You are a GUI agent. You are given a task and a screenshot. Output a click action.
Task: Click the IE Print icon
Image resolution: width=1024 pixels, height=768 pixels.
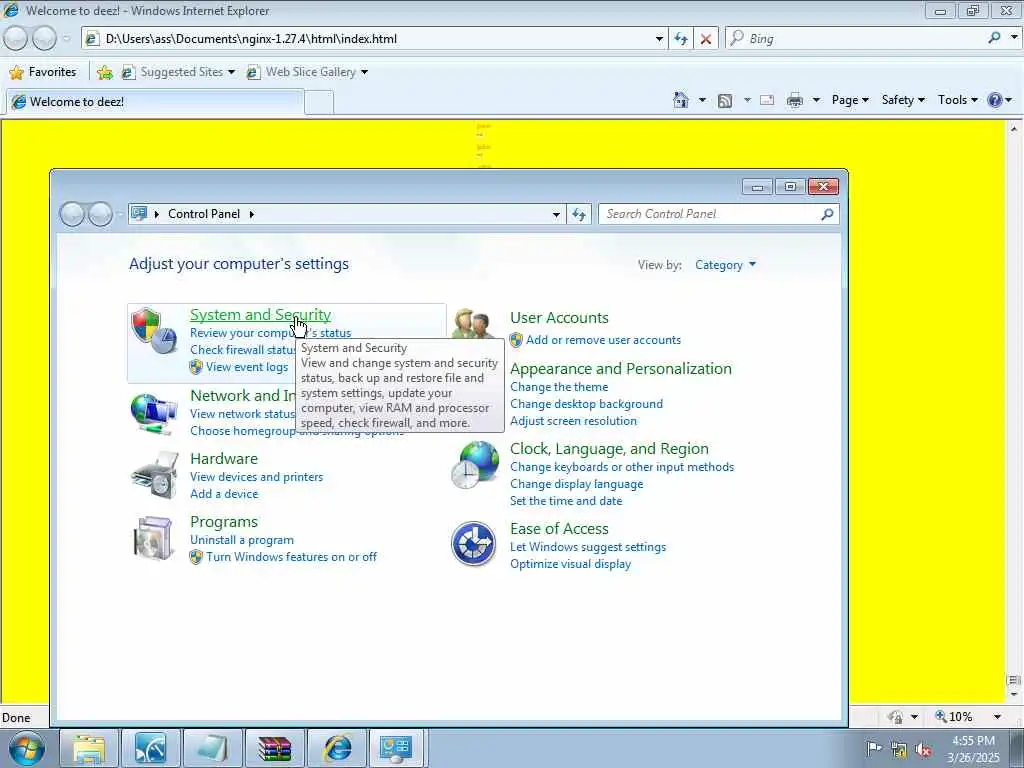795,100
